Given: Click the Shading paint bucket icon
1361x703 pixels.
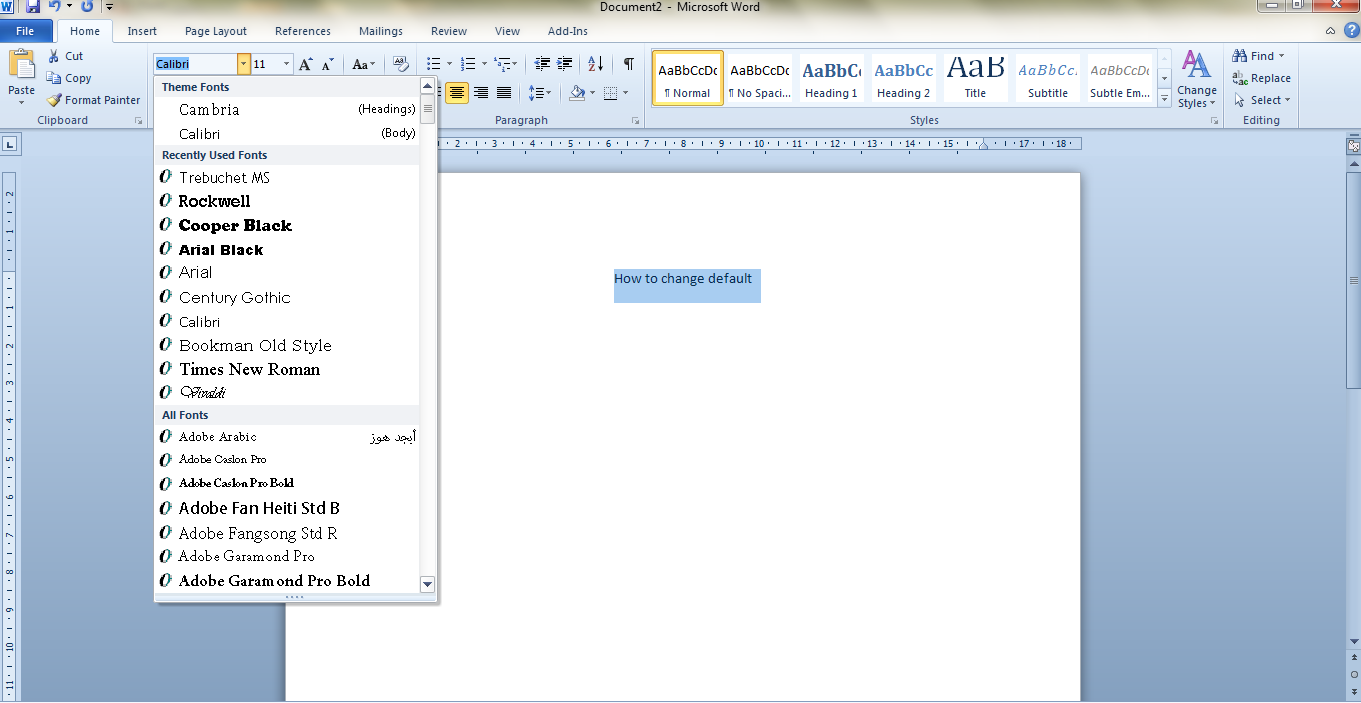Looking at the screenshot, I should 576,93.
